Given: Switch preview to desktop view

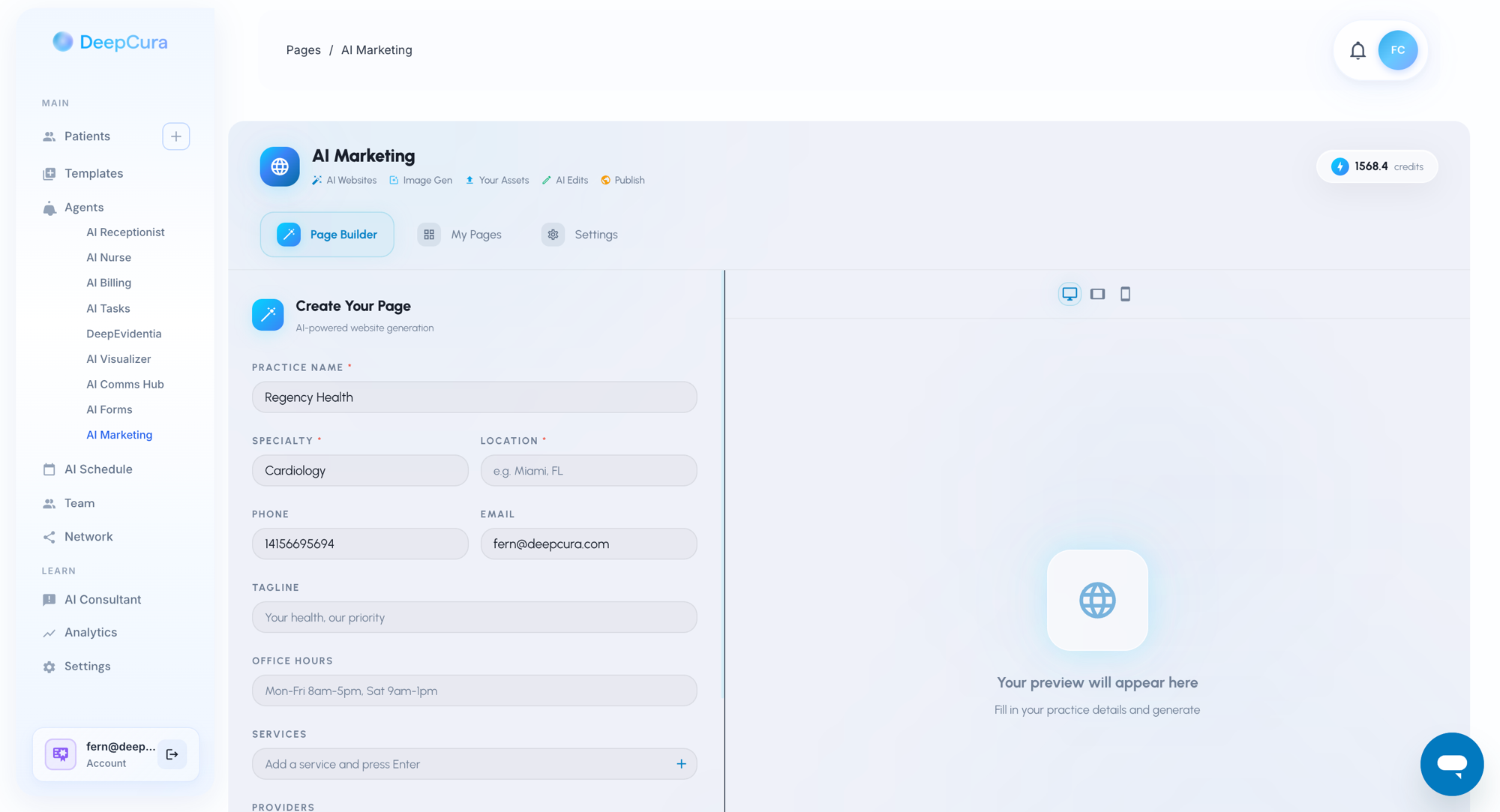Looking at the screenshot, I should point(1069,294).
